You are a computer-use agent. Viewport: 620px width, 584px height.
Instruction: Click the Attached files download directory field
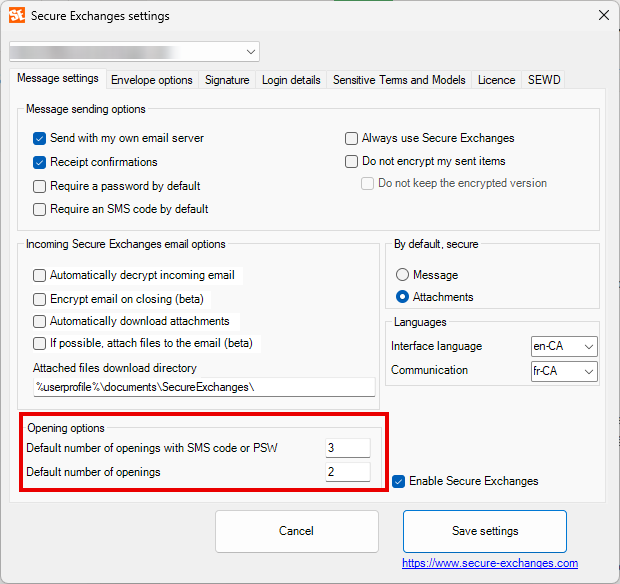pyautogui.click(x=204, y=387)
